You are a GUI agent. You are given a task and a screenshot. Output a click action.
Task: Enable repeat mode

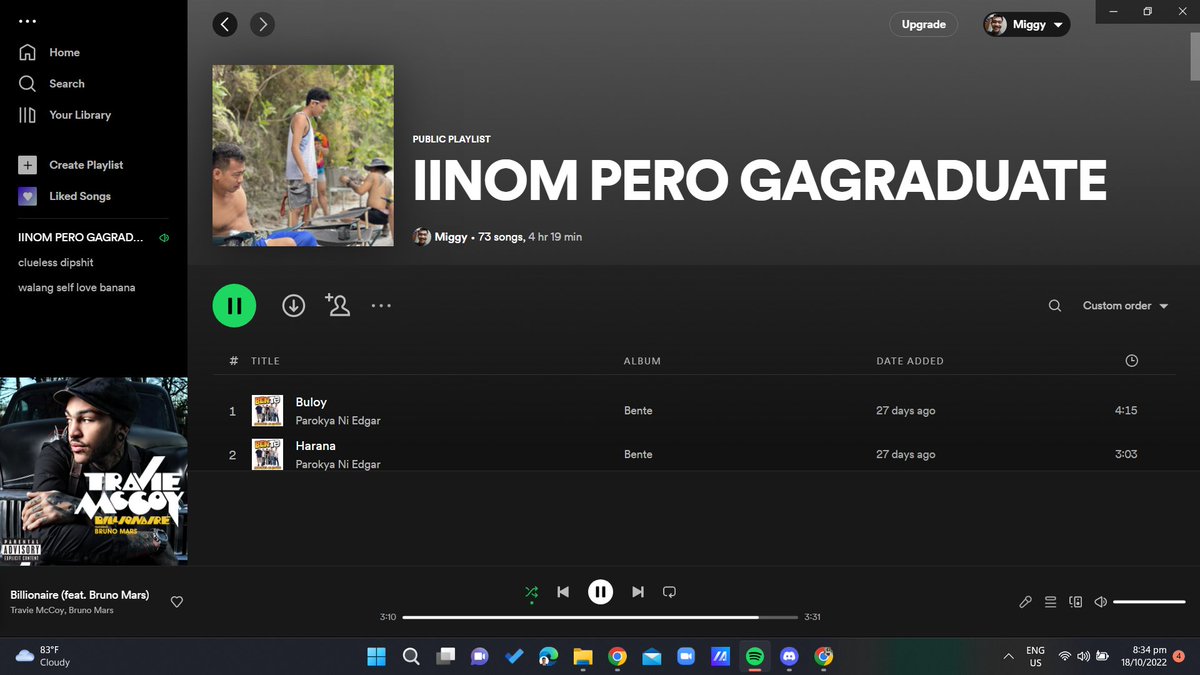coord(670,592)
